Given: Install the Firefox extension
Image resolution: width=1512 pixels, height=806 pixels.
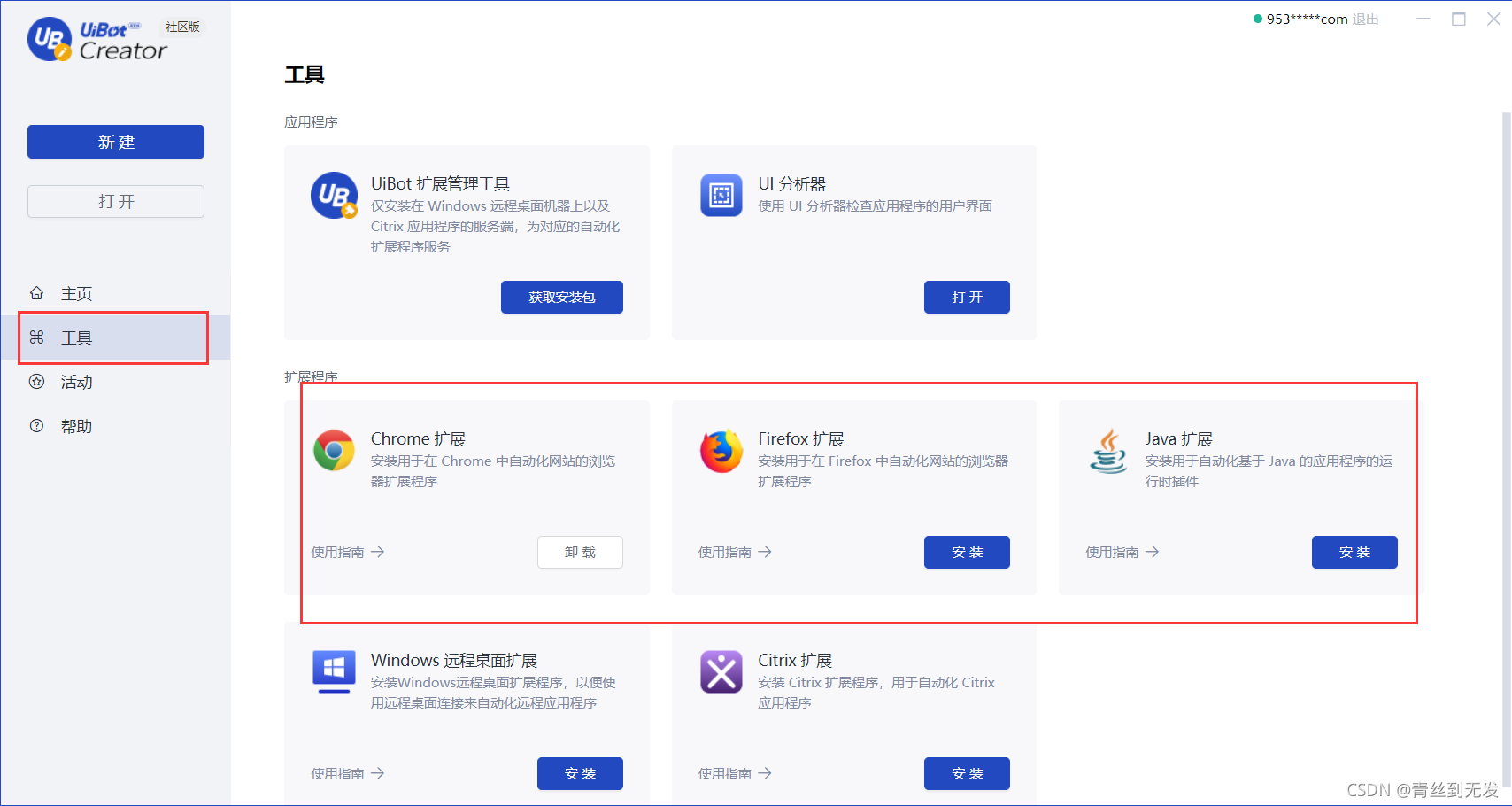Looking at the screenshot, I should (x=967, y=552).
